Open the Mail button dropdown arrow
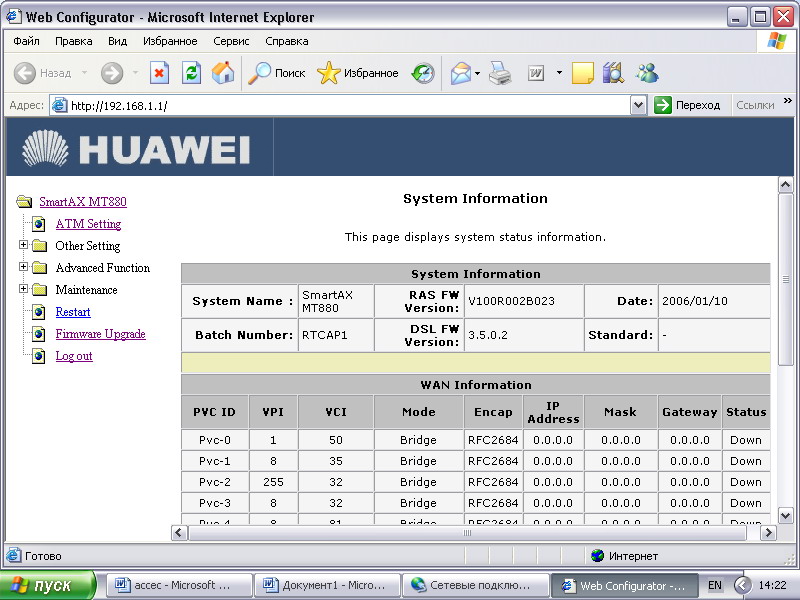 pyautogui.click(x=478, y=73)
